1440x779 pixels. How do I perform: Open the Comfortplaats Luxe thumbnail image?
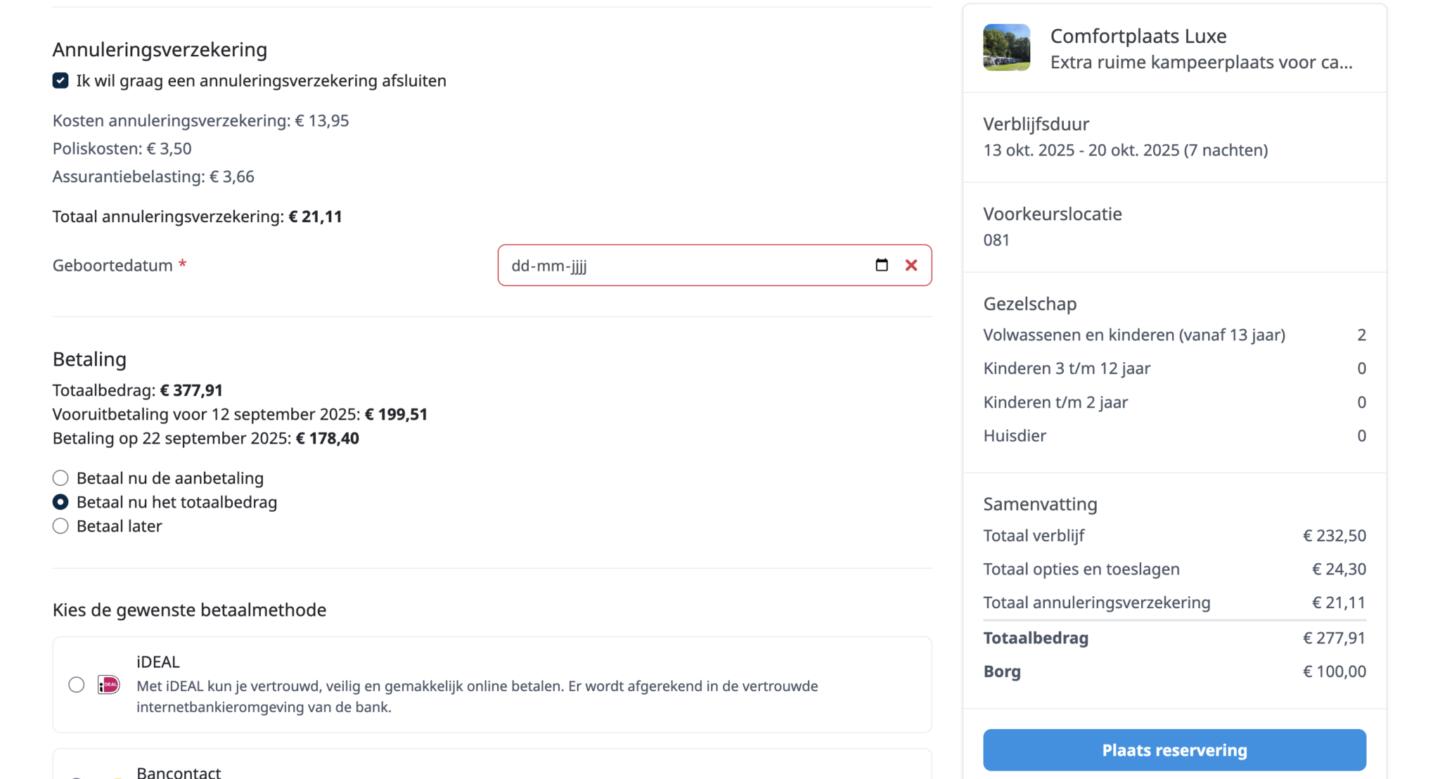pos(1006,48)
